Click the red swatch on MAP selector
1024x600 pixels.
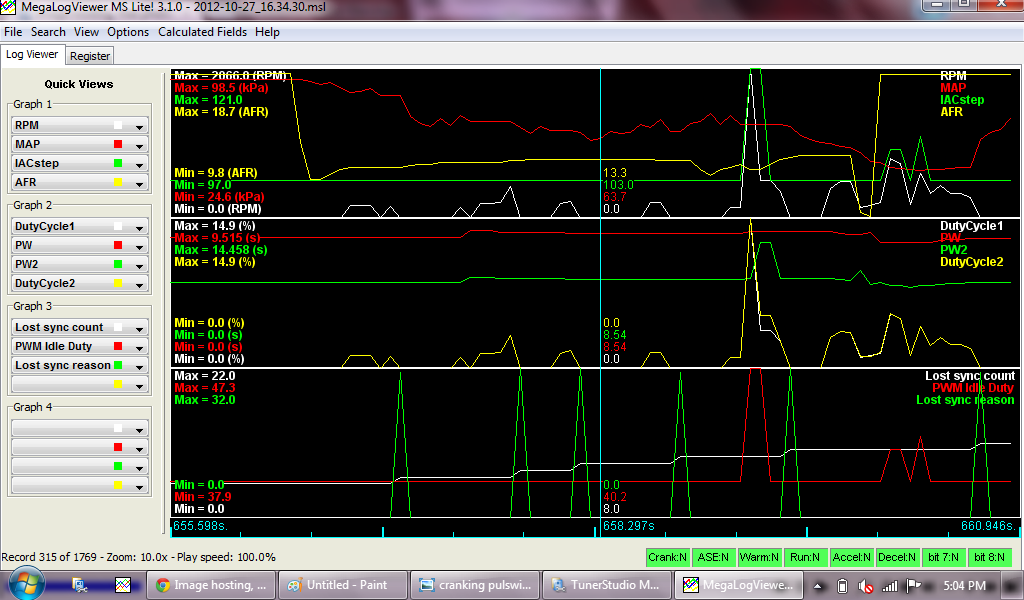pyautogui.click(x=118, y=145)
